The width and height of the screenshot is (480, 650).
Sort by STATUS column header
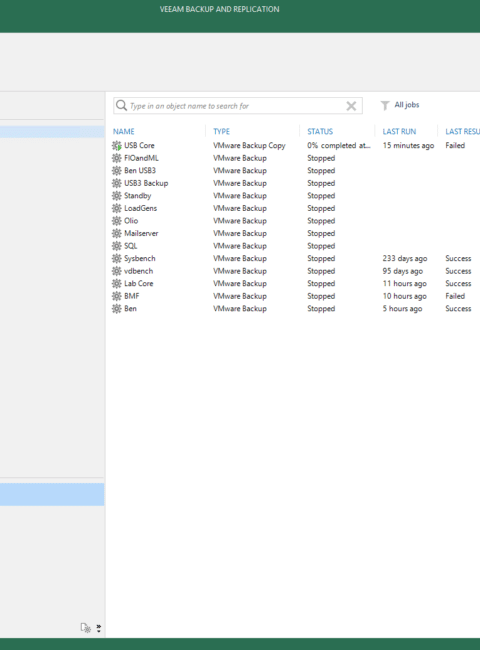point(320,131)
